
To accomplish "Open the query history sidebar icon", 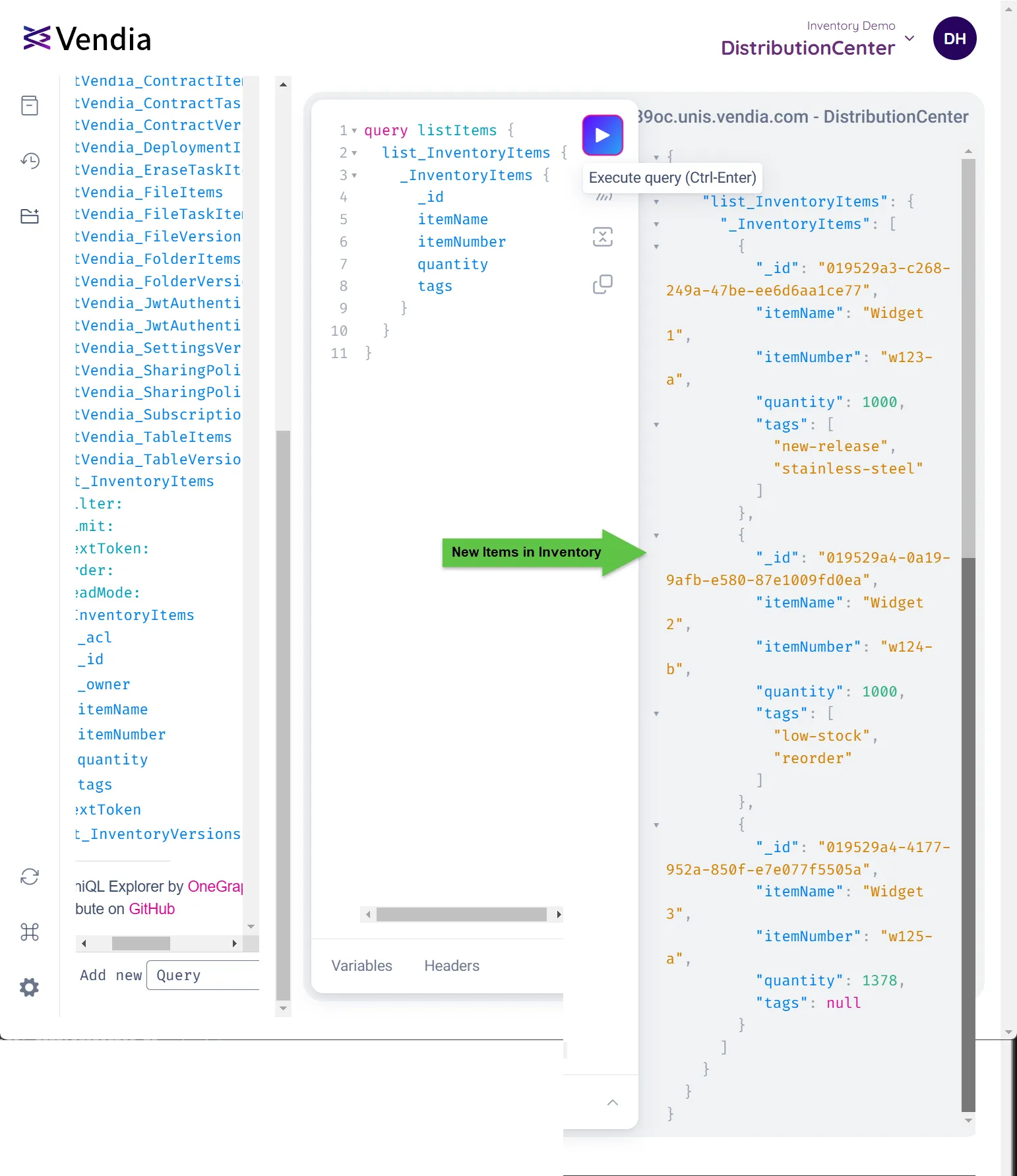I will click(x=30, y=161).
